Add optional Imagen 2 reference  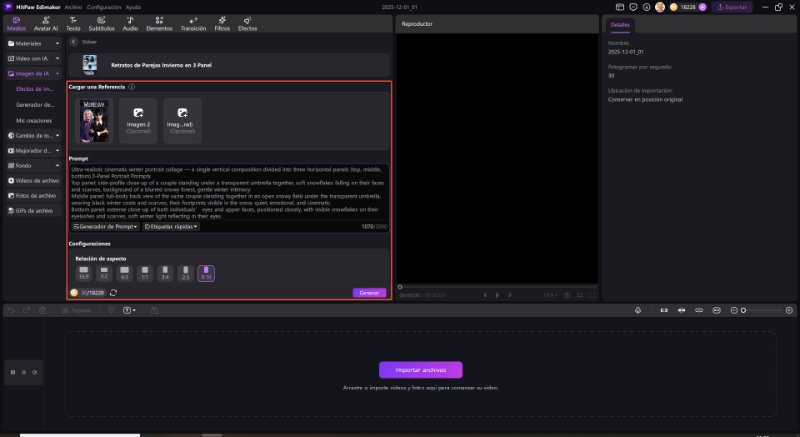[x=138, y=121]
